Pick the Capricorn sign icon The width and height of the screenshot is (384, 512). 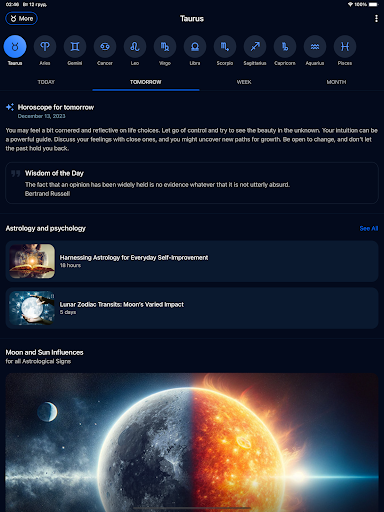click(285, 46)
